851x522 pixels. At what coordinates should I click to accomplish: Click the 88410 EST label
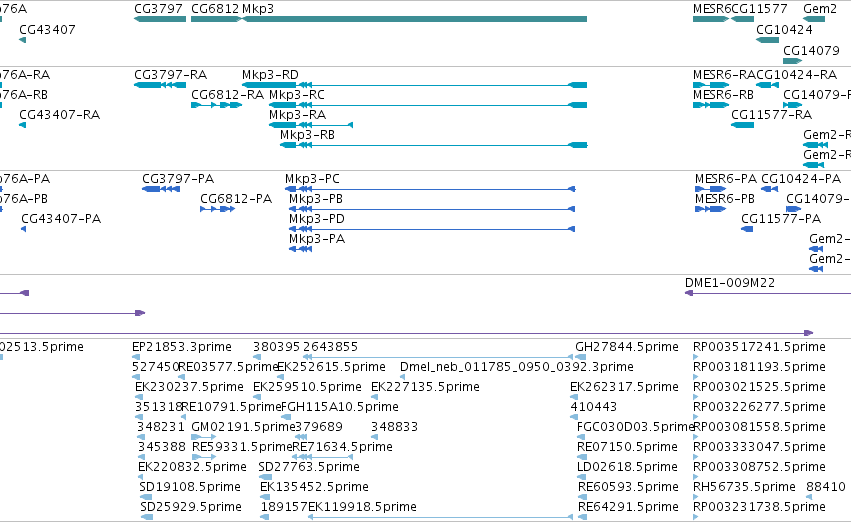[x=826, y=488]
